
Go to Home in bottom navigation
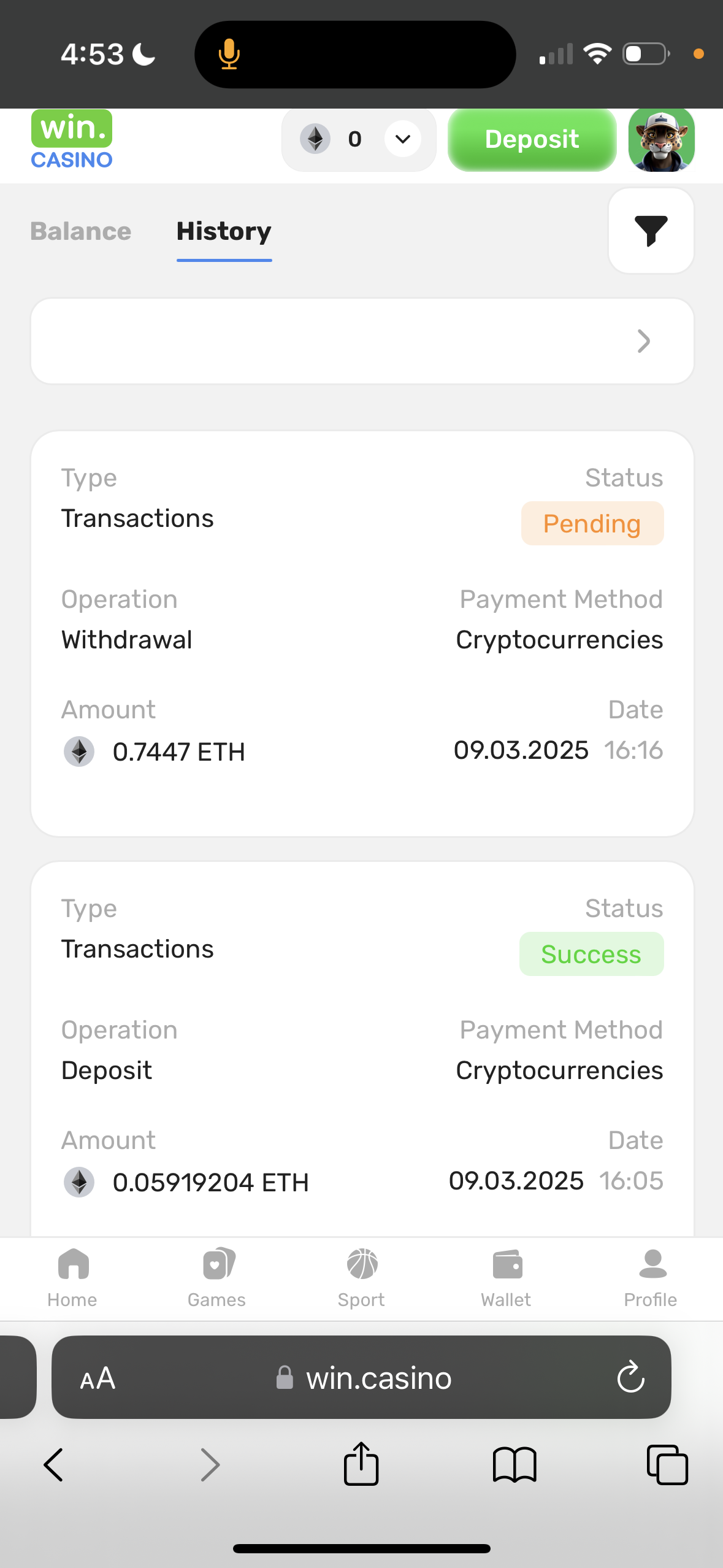pyautogui.click(x=72, y=1277)
